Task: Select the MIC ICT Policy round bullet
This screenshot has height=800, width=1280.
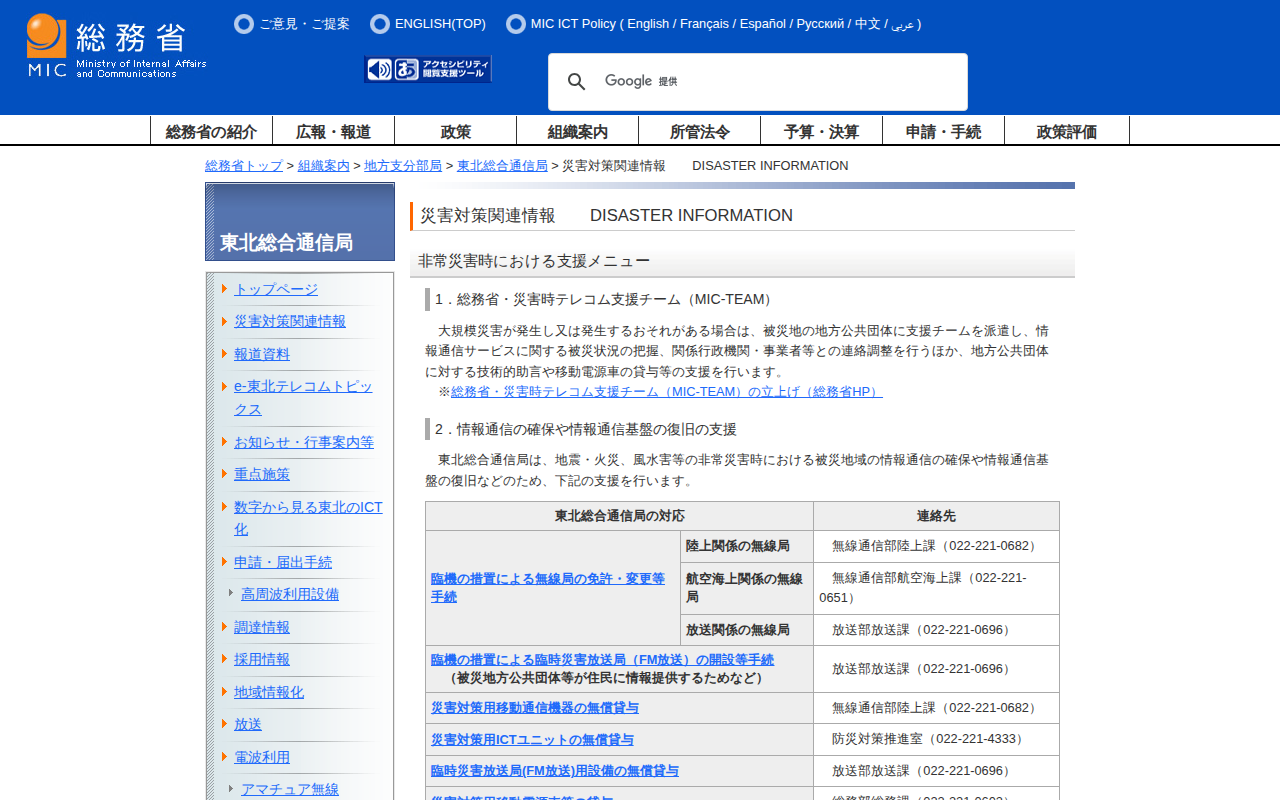Action: point(516,24)
